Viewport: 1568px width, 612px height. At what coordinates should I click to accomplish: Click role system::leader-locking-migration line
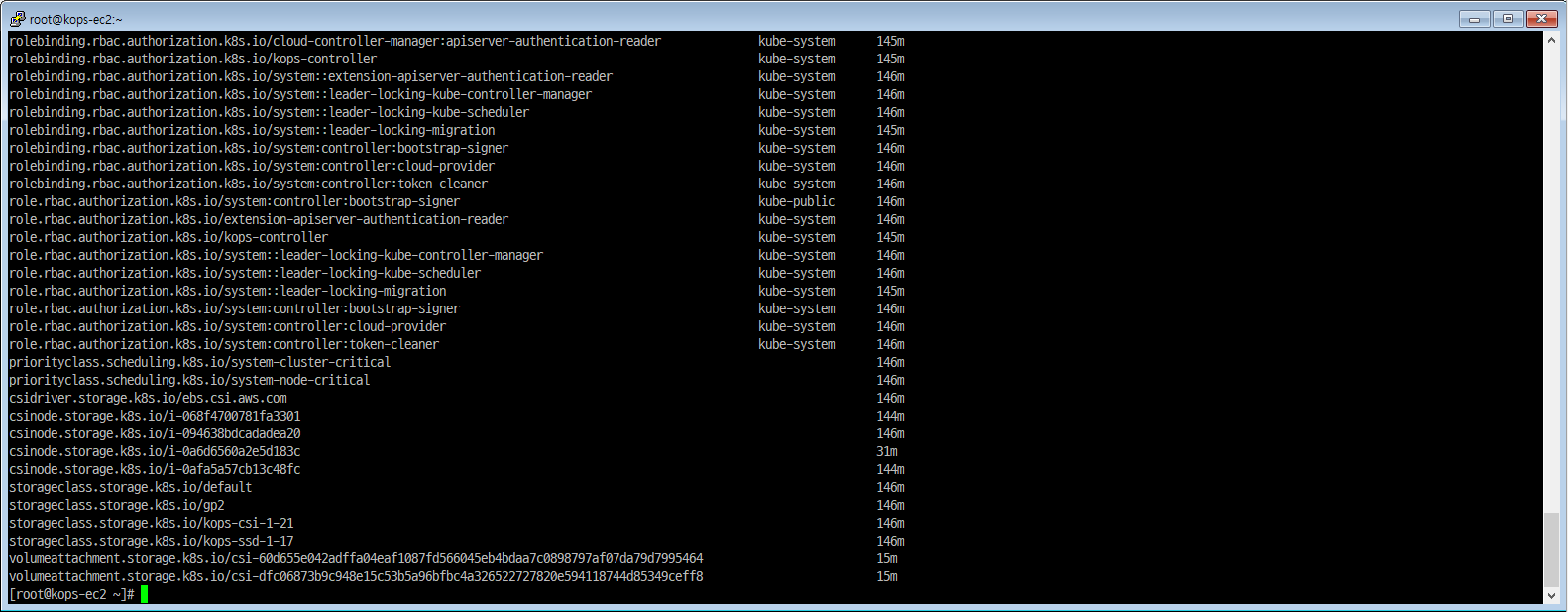[x=457, y=291]
